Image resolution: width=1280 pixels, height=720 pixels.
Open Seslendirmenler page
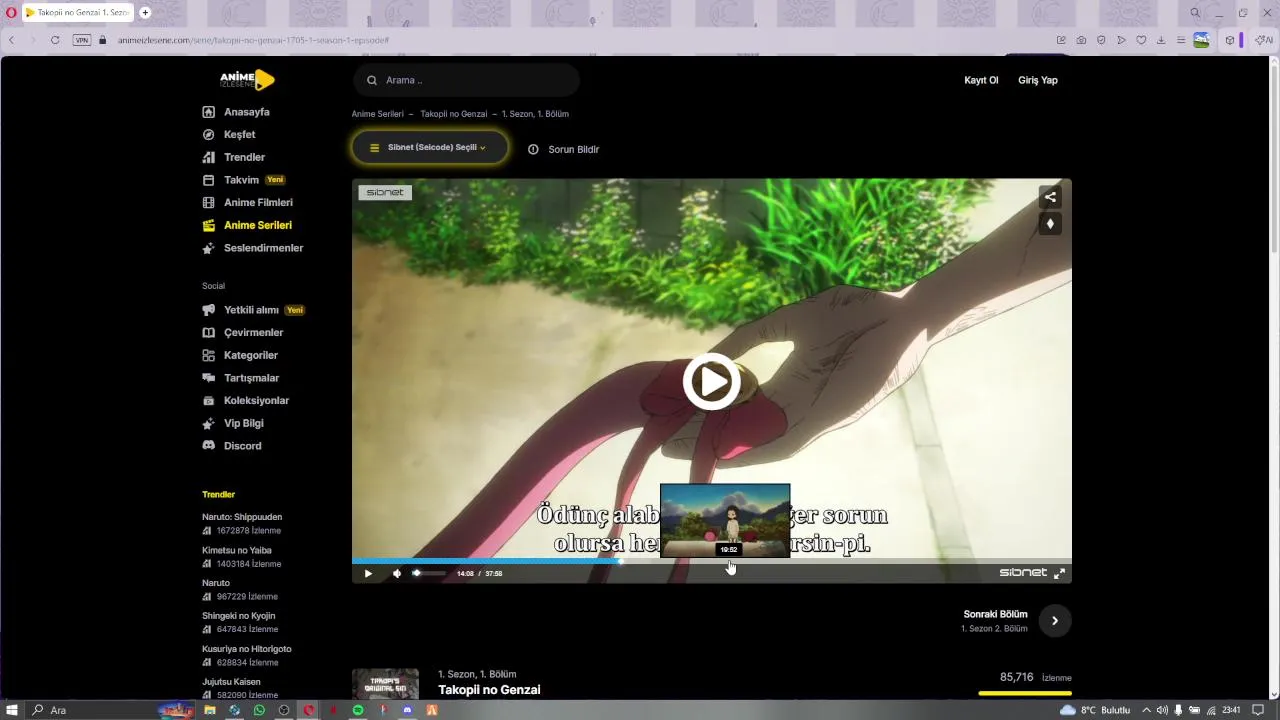click(253, 248)
